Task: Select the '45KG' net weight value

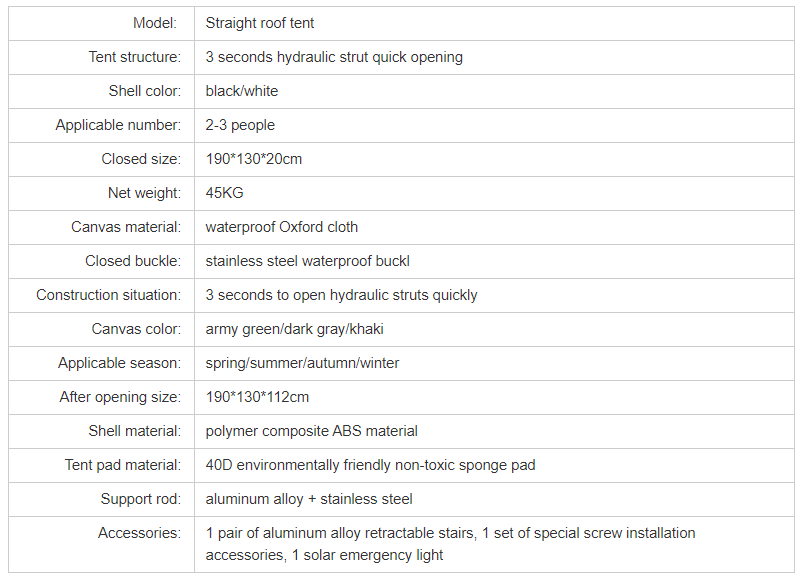Action: tap(224, 193)
